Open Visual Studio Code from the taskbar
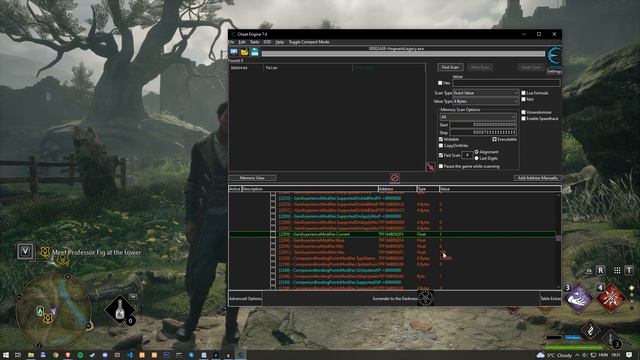Screen dimensions: 640x360 (x=130, y=356)
